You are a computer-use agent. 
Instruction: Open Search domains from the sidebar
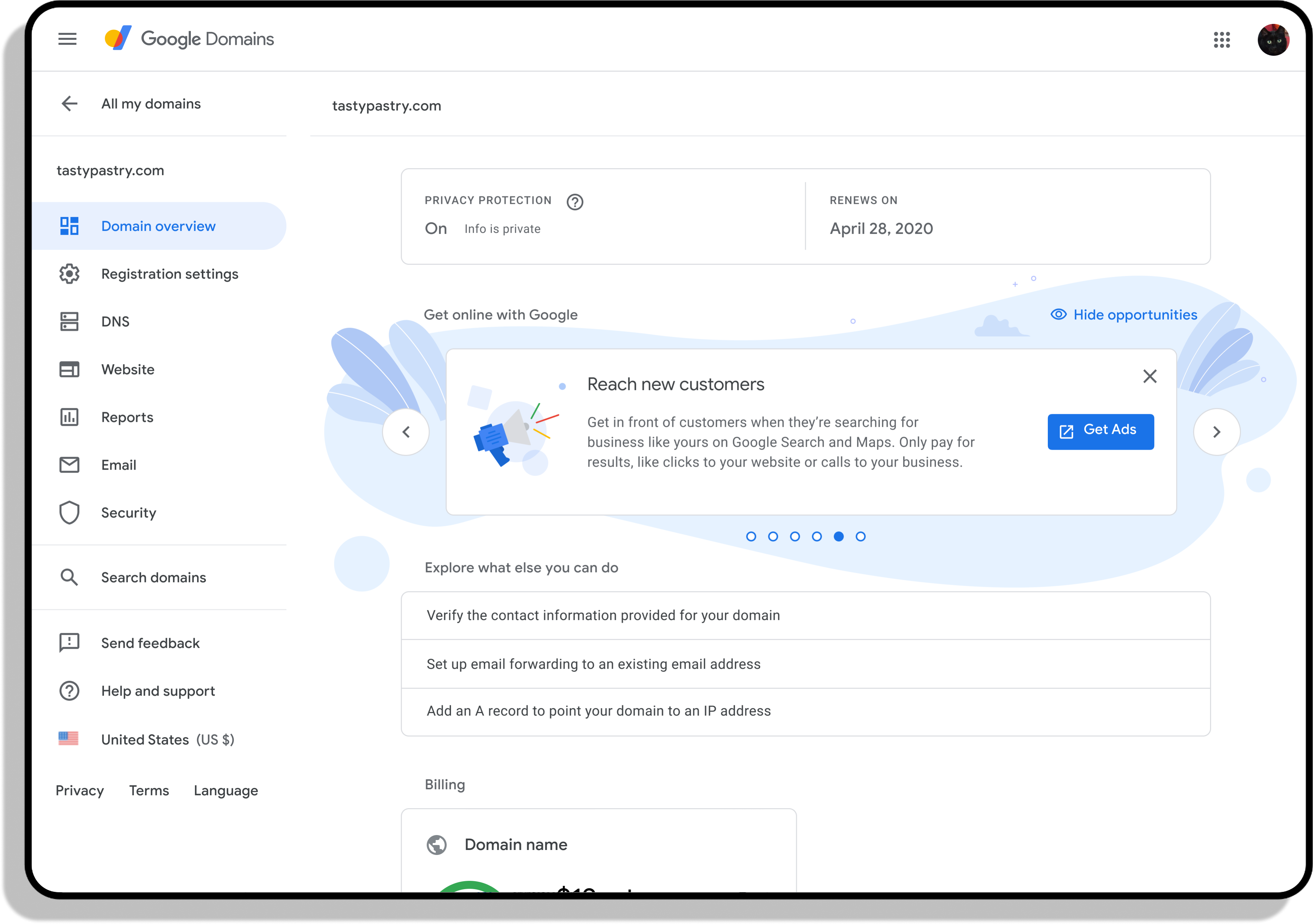pyautogui.click(x=159, y=577)
